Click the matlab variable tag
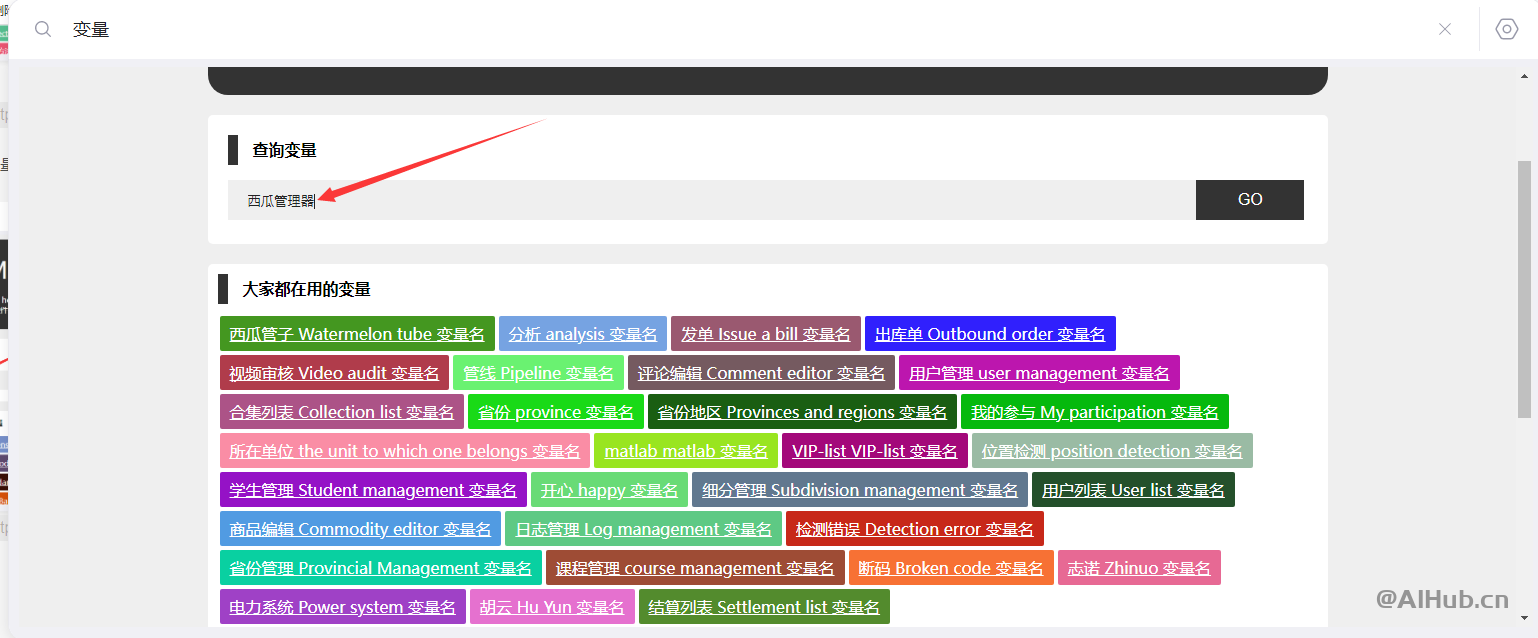 tap(686, 451)
